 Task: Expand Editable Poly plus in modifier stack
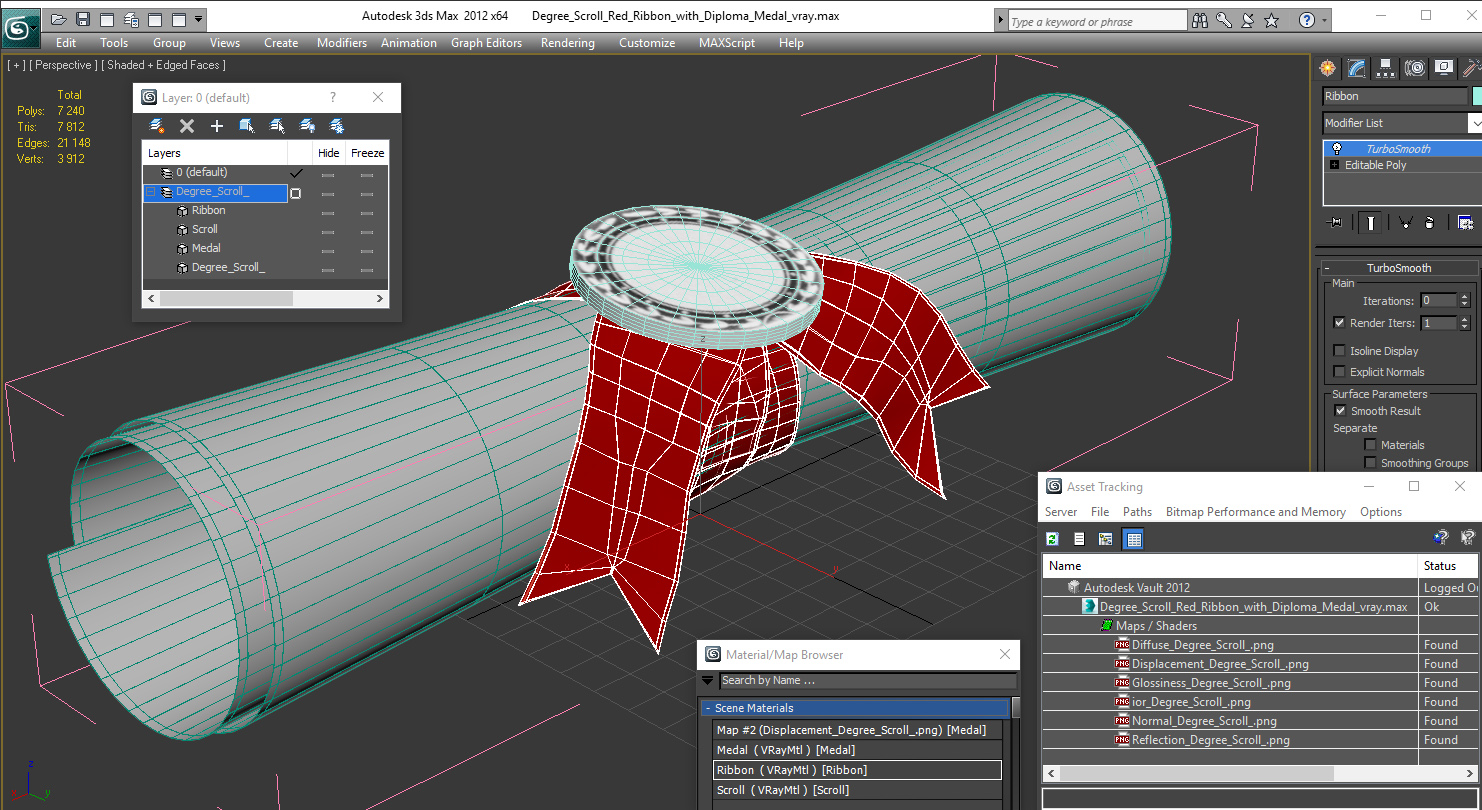pyautogui.click(x=1334, y=165)
